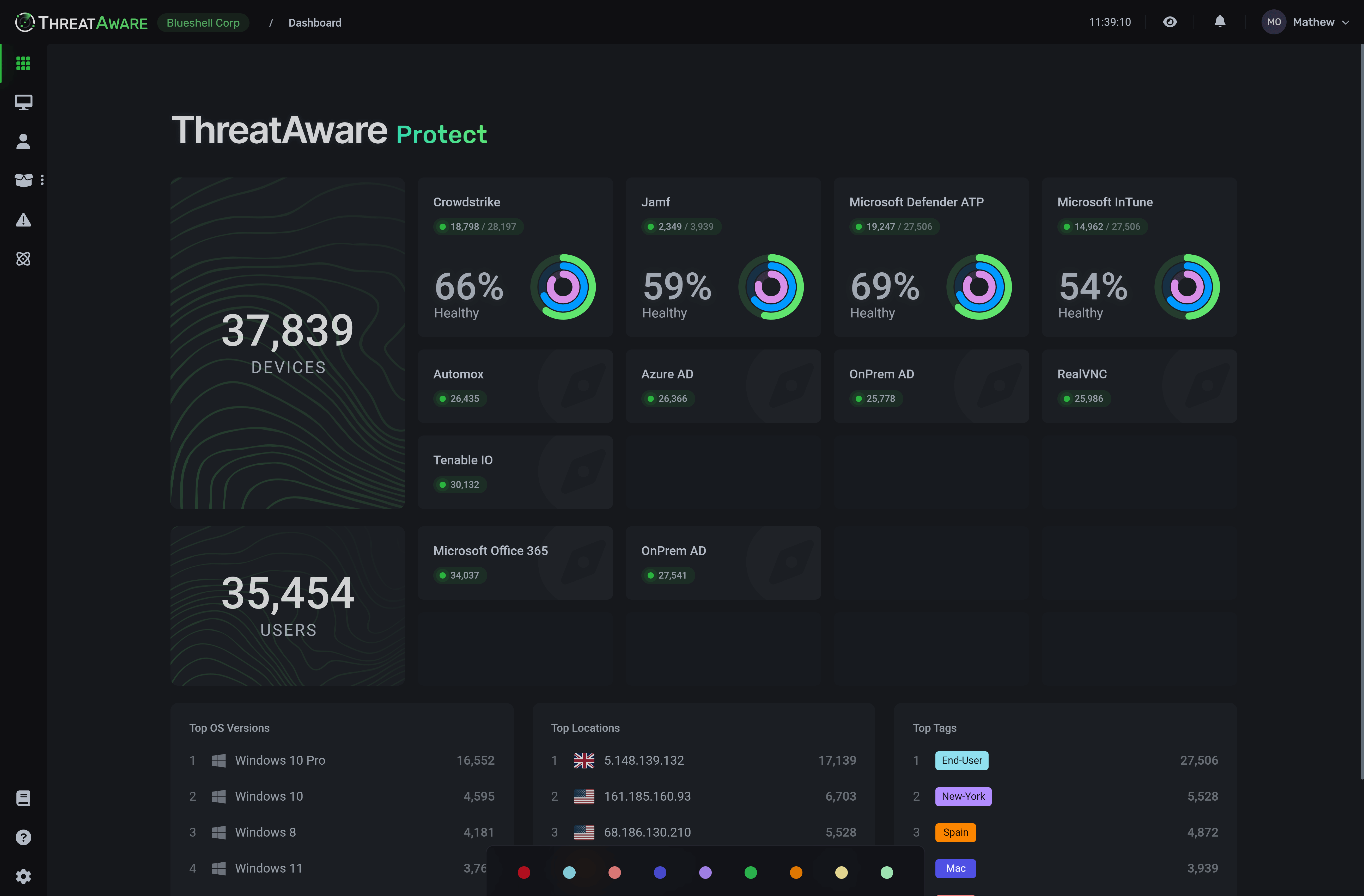Click the Dashboard breadcrumb
Screen dimensions: 1364x896
[315, 22]
